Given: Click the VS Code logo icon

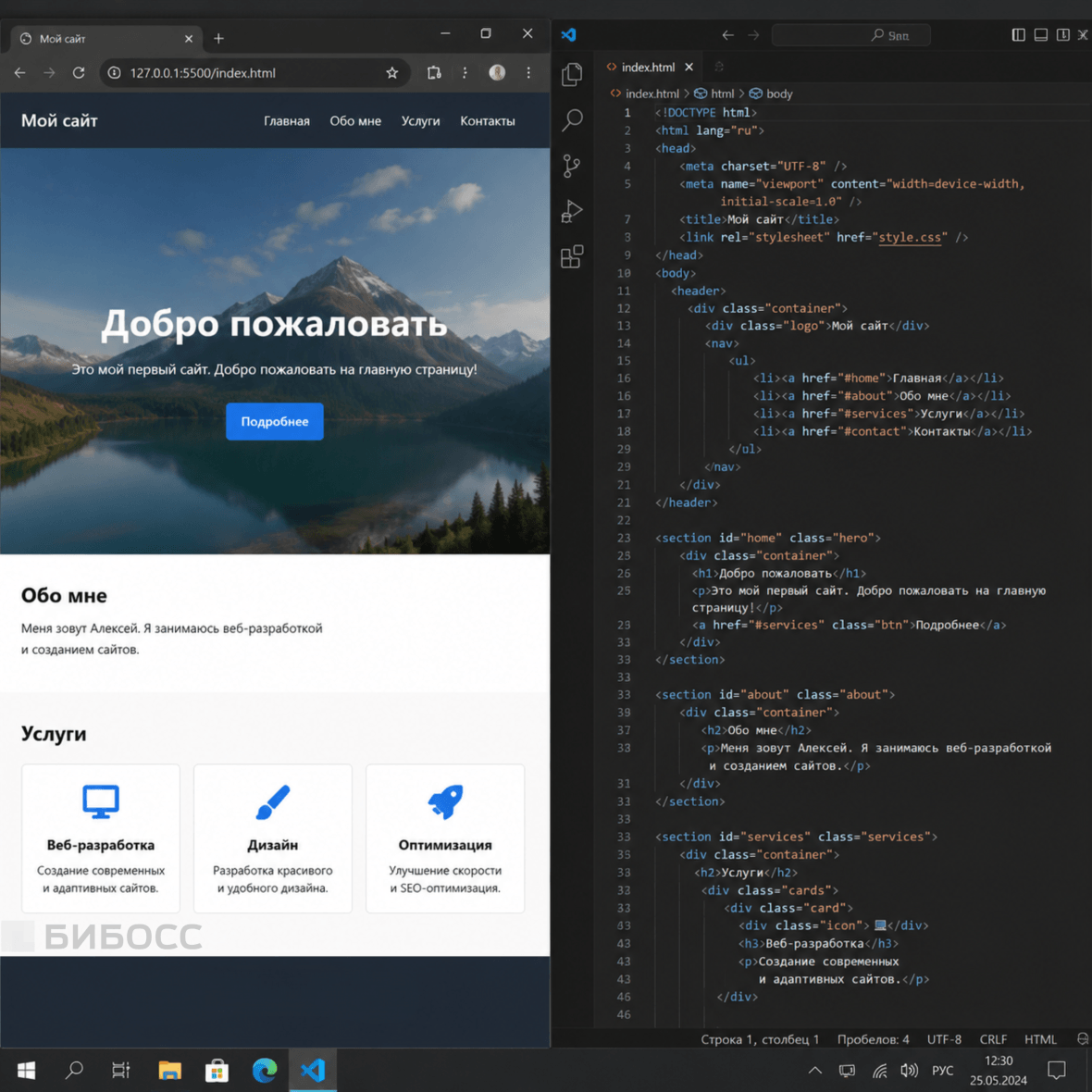Looking at the screenshot, I should [568, 34].
